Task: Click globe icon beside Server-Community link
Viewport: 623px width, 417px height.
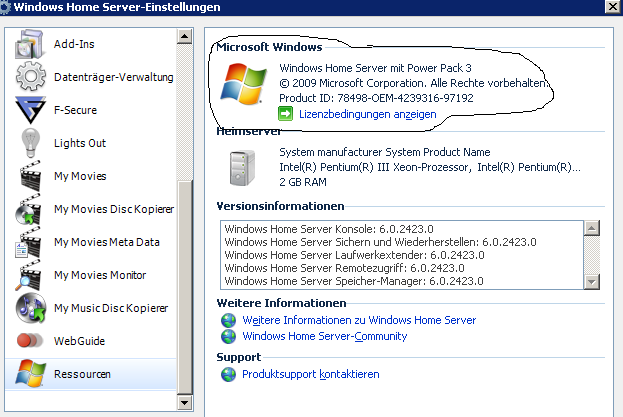Action: [228, 336]
